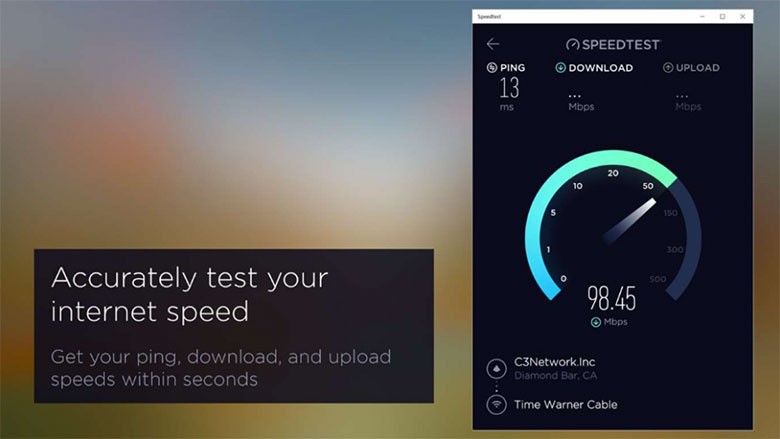Click the server icon beside C3Network.Inc
The height and width of the screenshot is (439, 780).
pyautogui.click(x=496, y=369)
